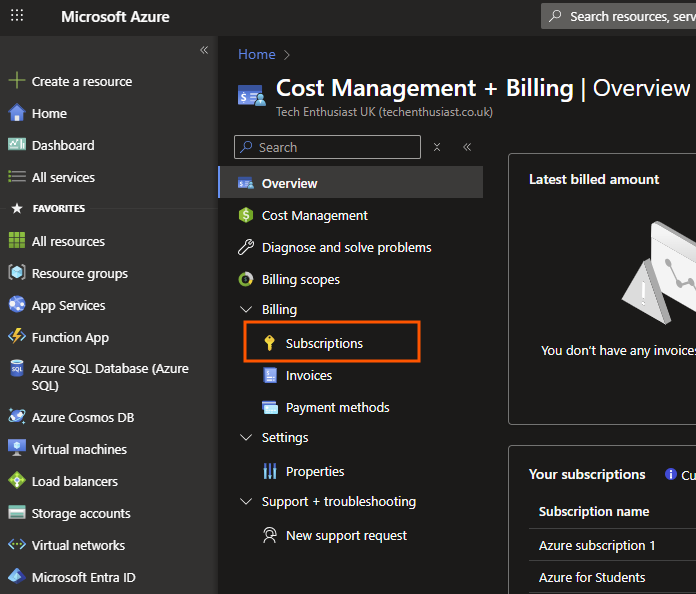696x594 pixels.
Task: Collapse the Settings section chevron
Action: [x=246, y=438]
